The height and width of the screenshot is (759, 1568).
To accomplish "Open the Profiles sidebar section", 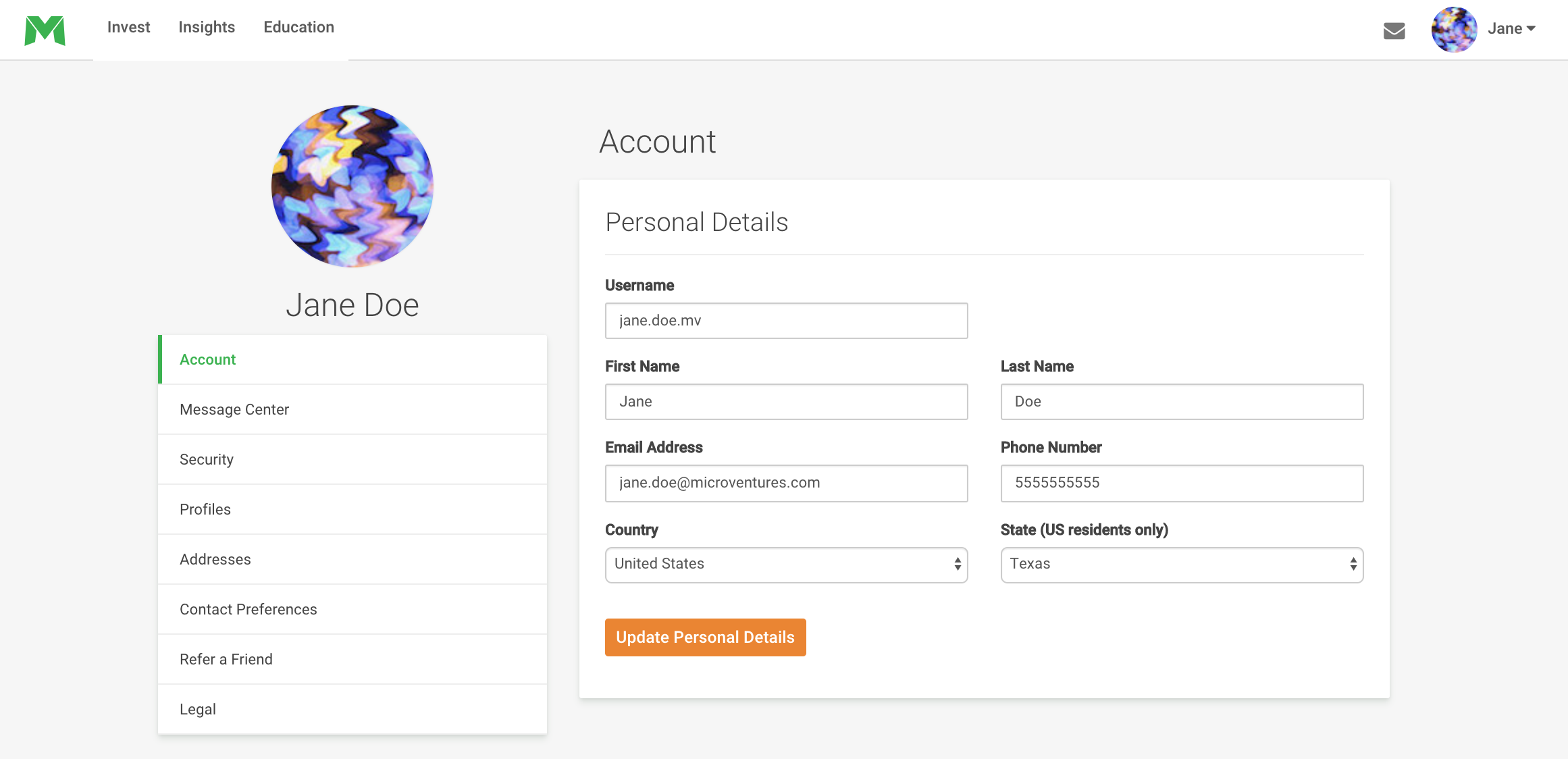I will [x=352, y=509].
